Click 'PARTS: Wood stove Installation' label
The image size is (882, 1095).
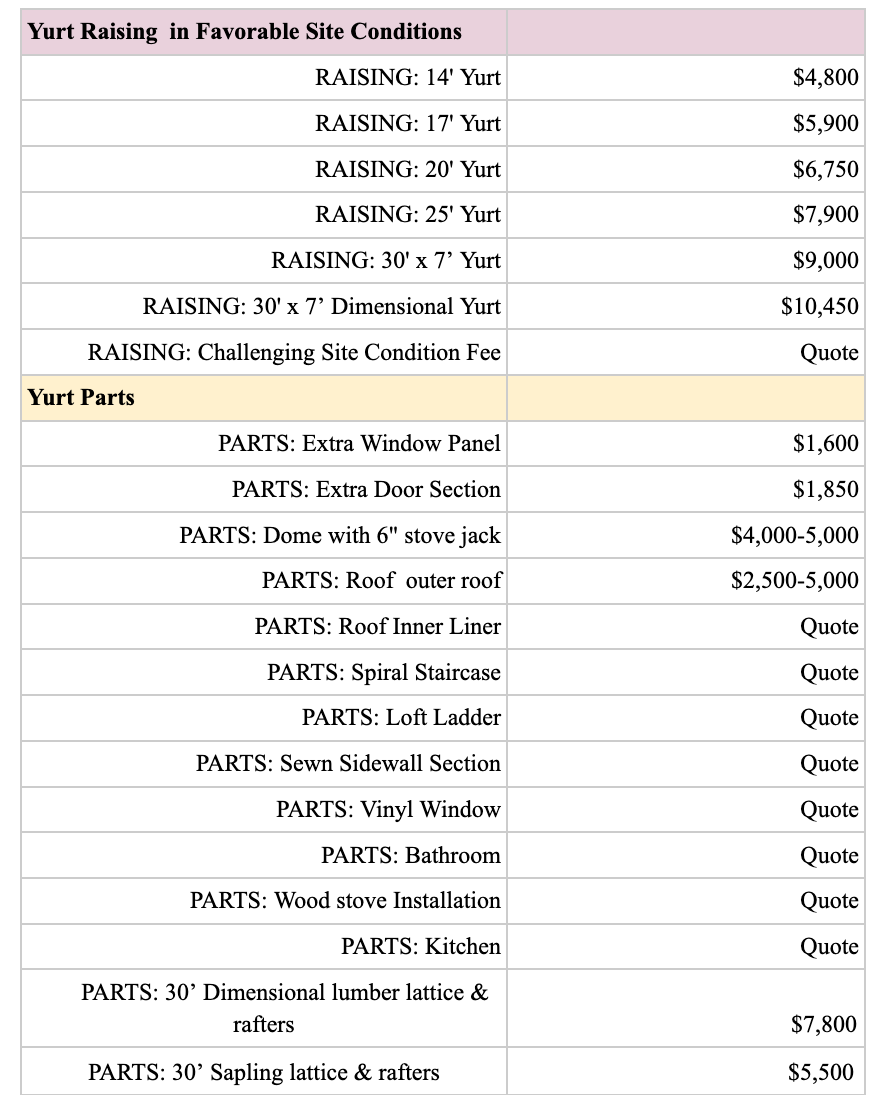coord(345,900)
